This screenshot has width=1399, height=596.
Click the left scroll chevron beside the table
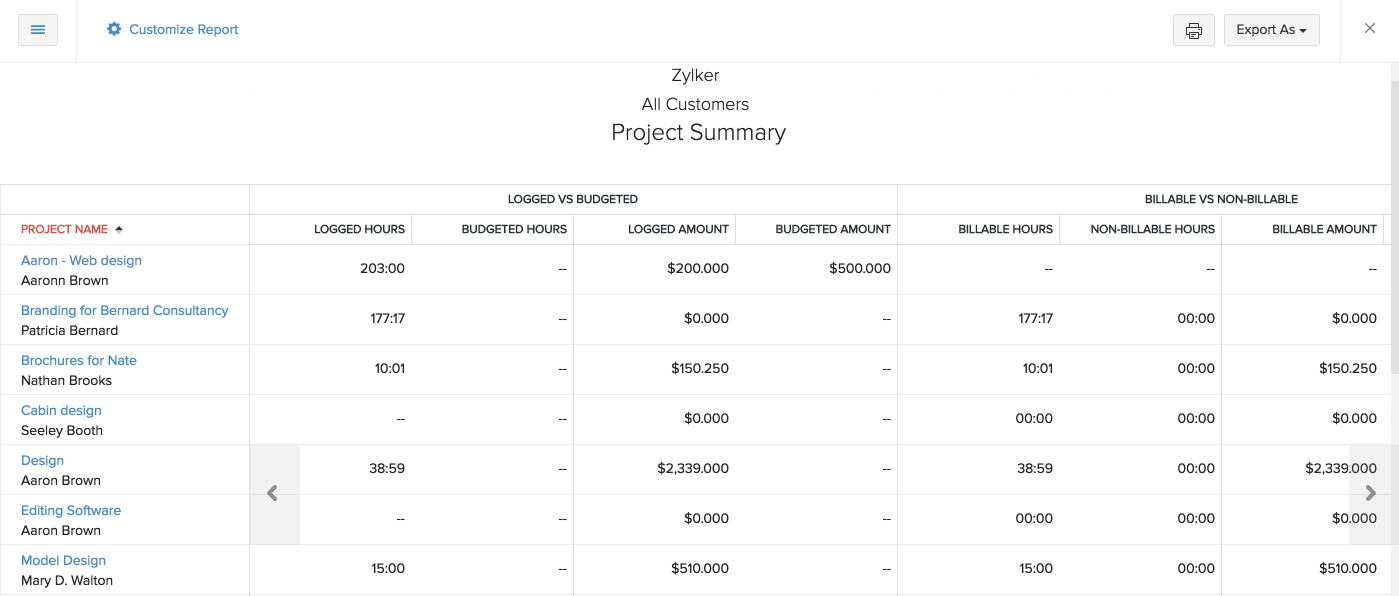pos(272,493)
